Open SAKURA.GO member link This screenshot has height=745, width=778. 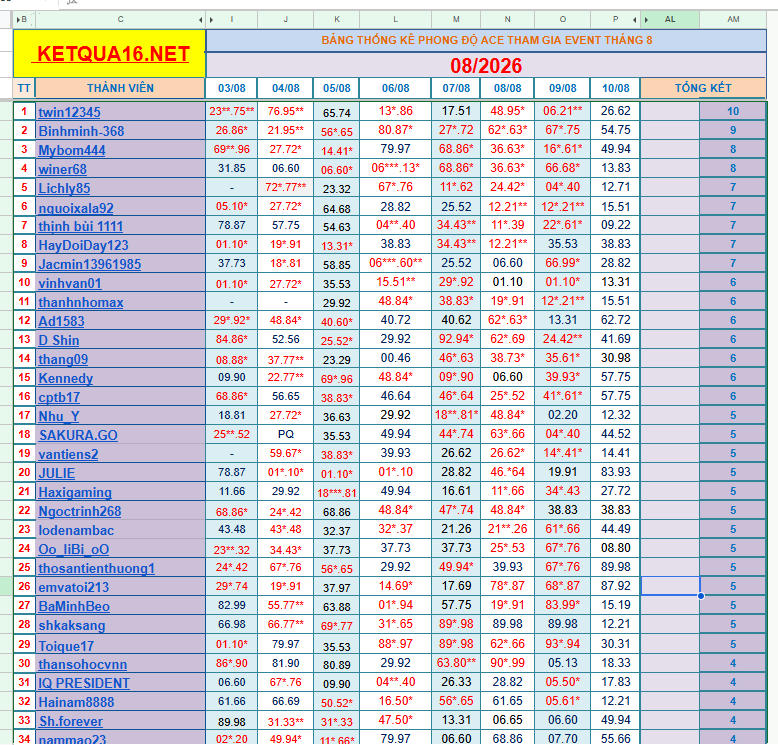click(x=78, y=435)
